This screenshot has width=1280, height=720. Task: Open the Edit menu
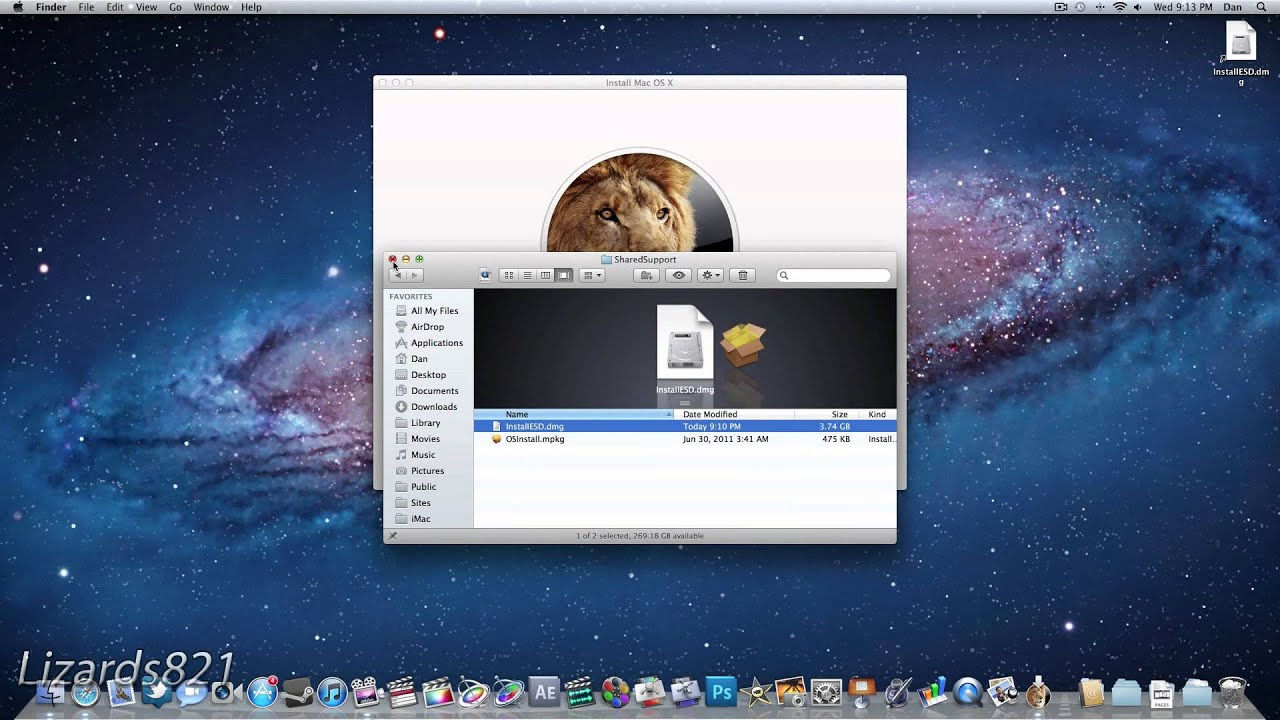tap(115, 7)
